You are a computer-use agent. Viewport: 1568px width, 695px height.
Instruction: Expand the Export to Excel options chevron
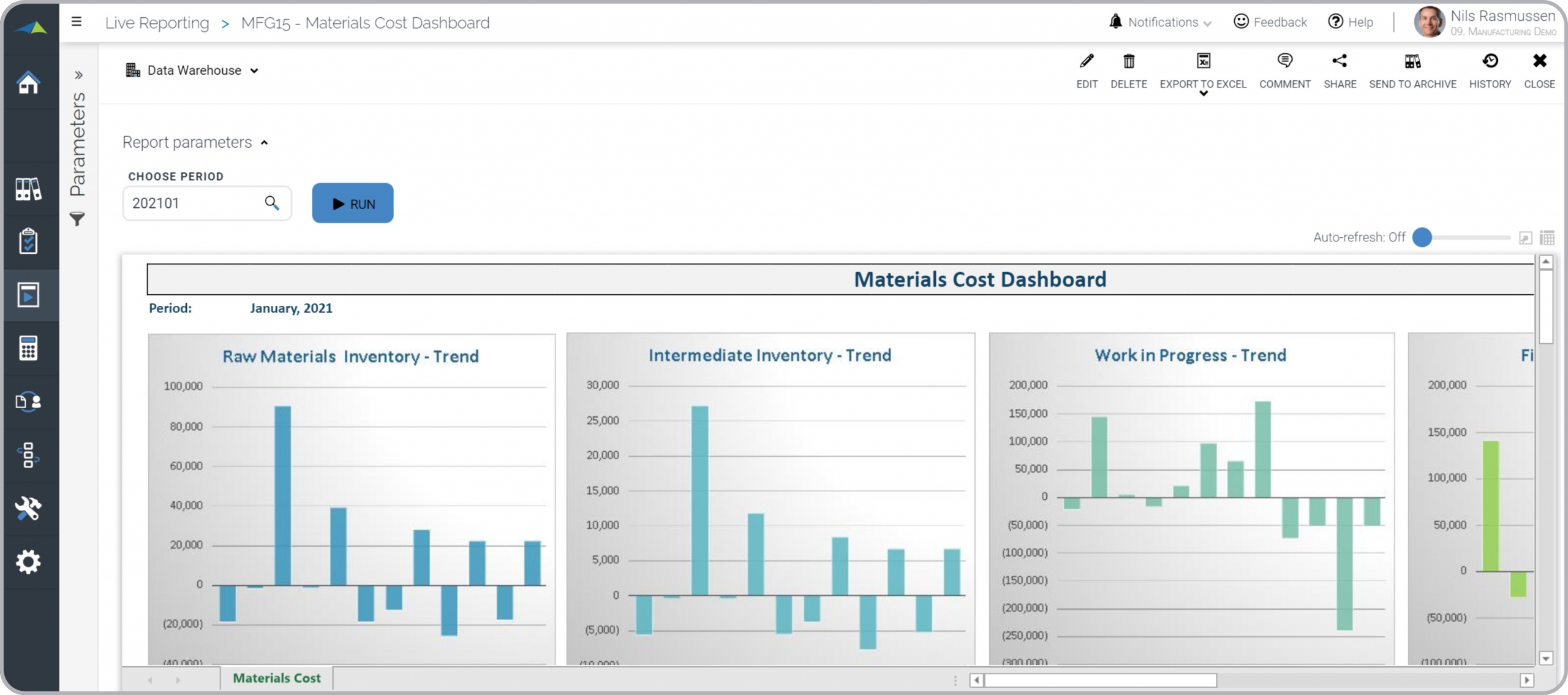(x=1203, y=93)
